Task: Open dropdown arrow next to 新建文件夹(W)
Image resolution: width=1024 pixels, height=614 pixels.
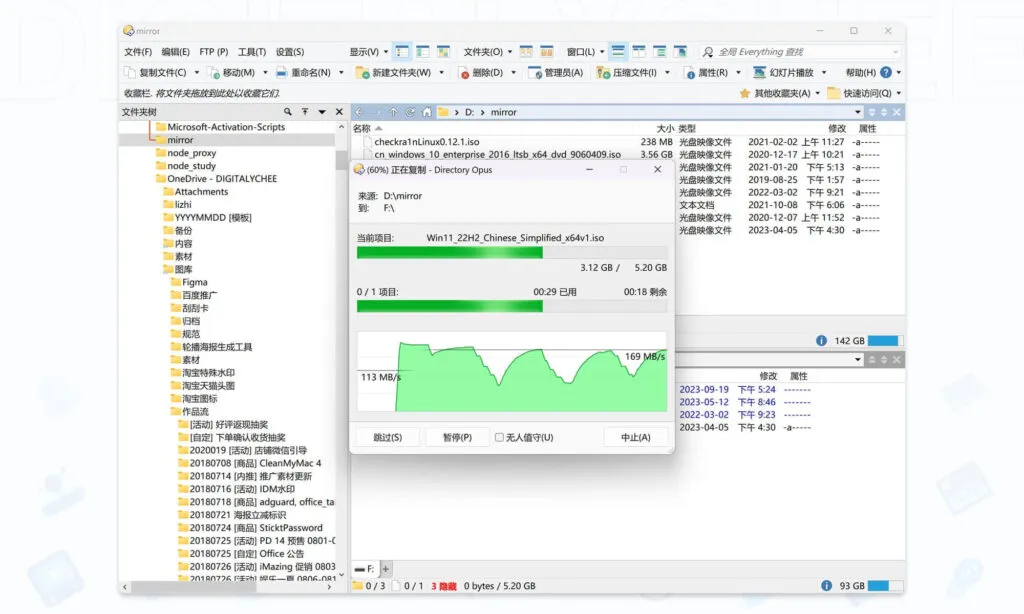Action: pos(441,73)
